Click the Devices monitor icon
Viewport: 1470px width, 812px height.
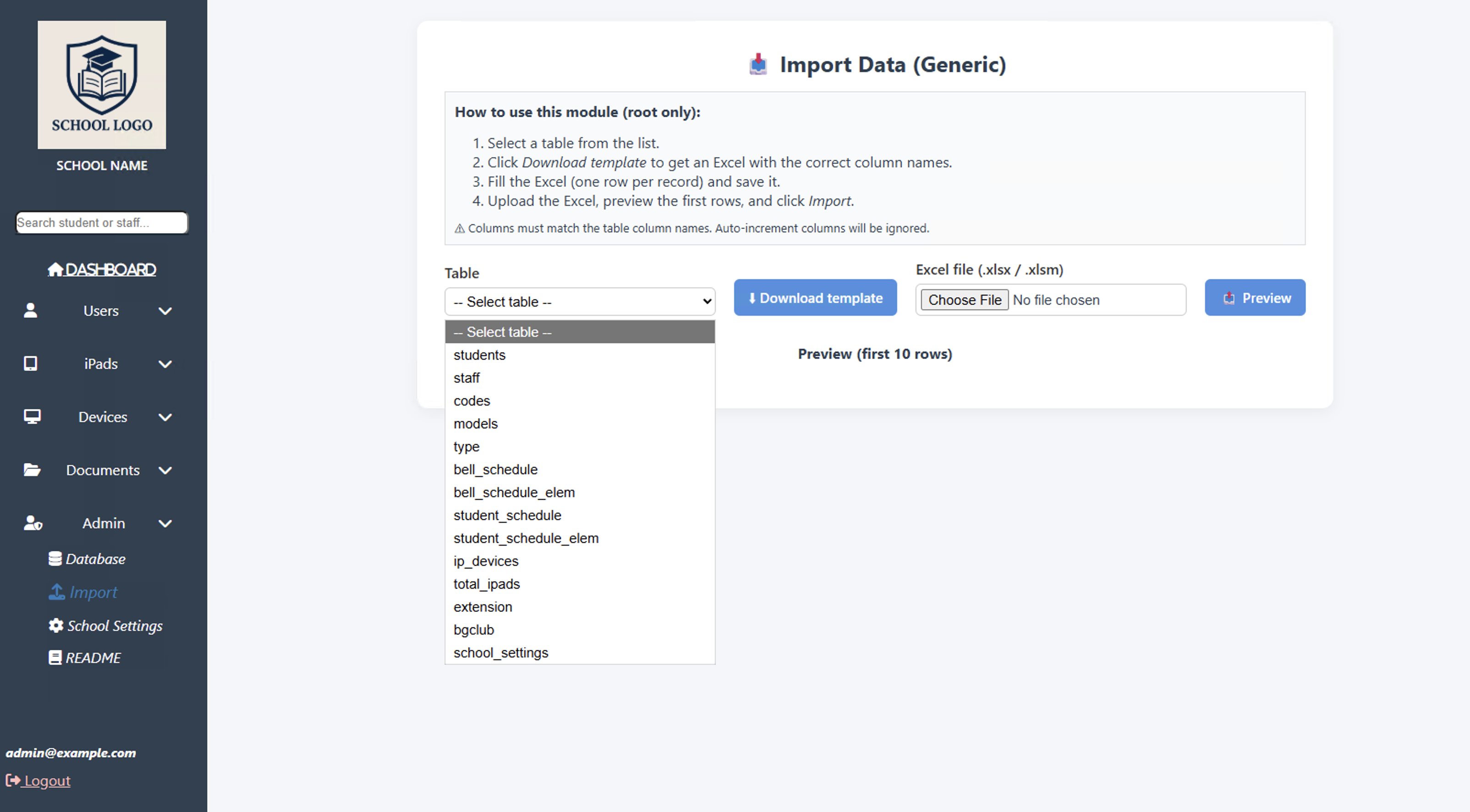click(32, 417)
